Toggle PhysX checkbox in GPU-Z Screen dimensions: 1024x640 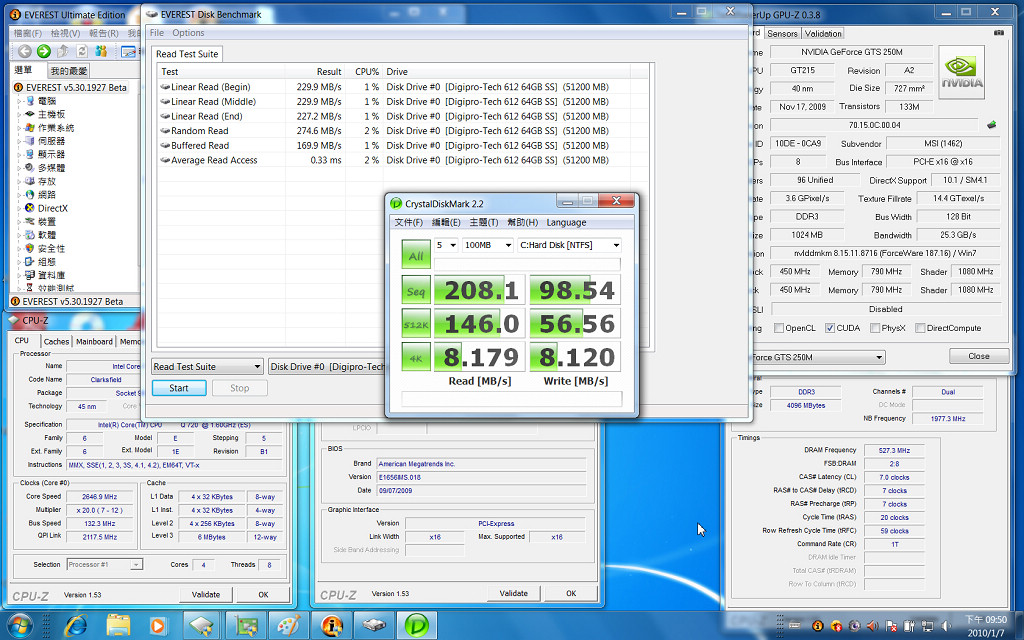(x=875, y=328)
